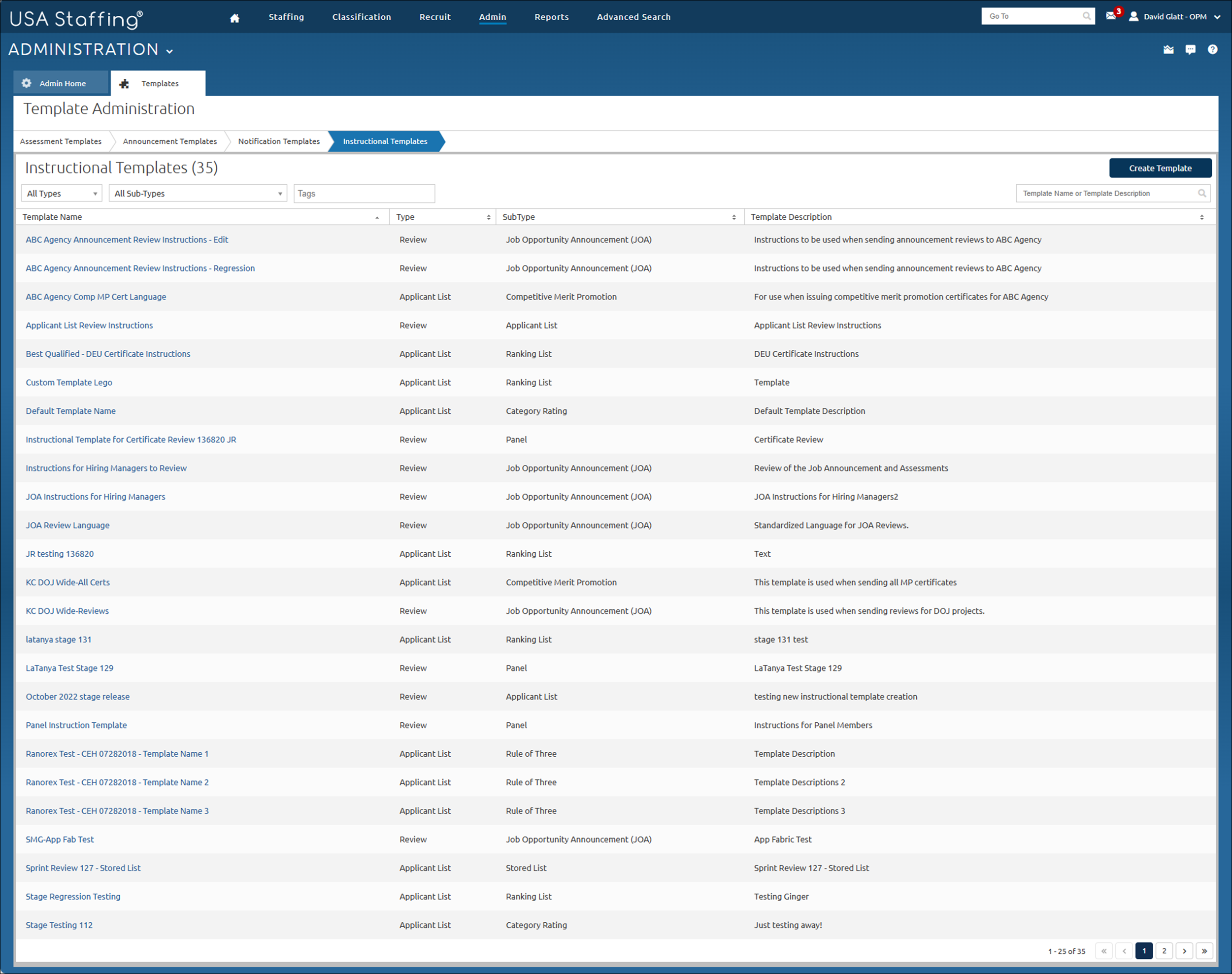
Task: Sort by Template Name column arrow
Action: (x=377, y=217)
